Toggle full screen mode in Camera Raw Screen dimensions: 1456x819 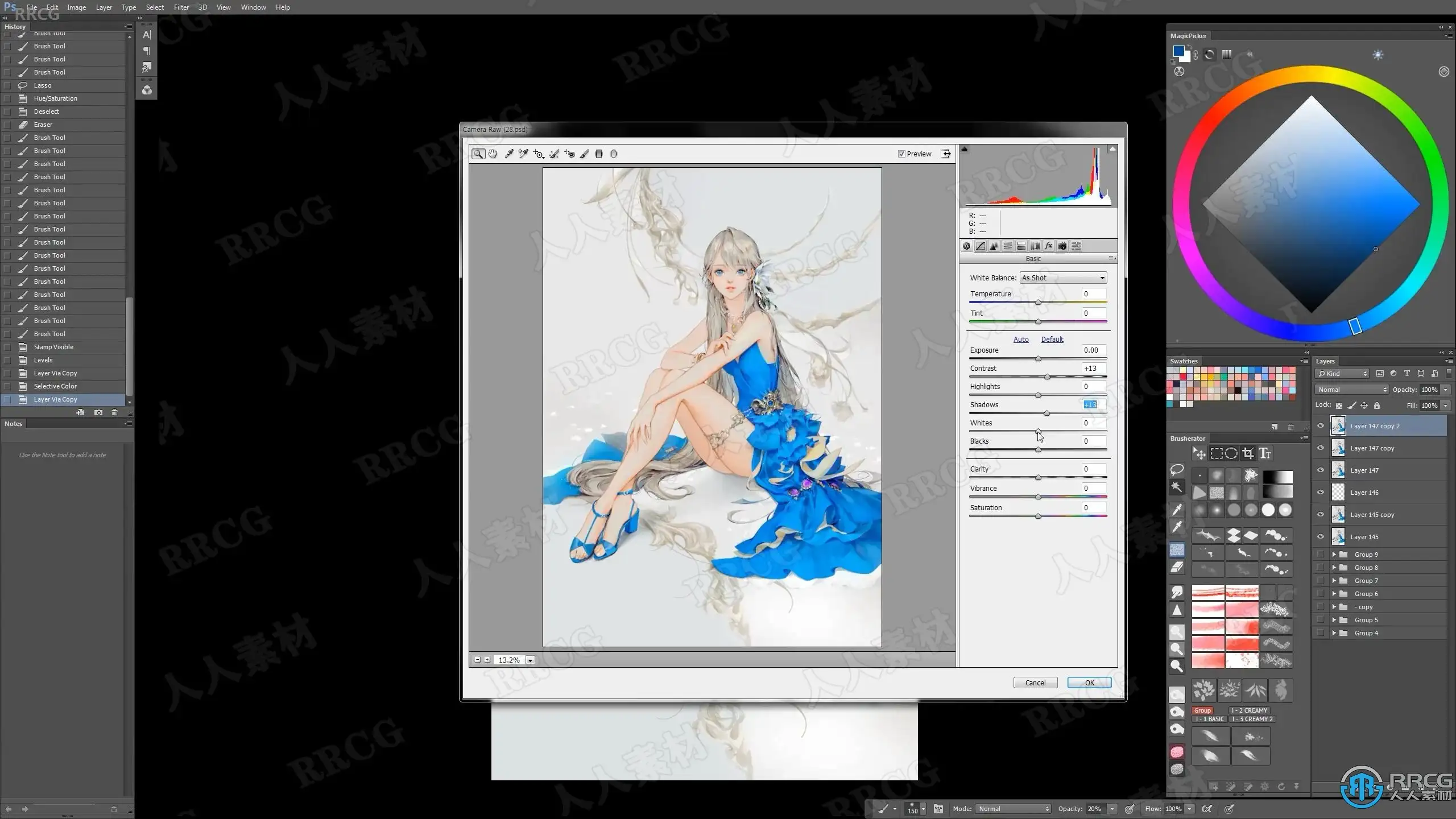[946, 154]
